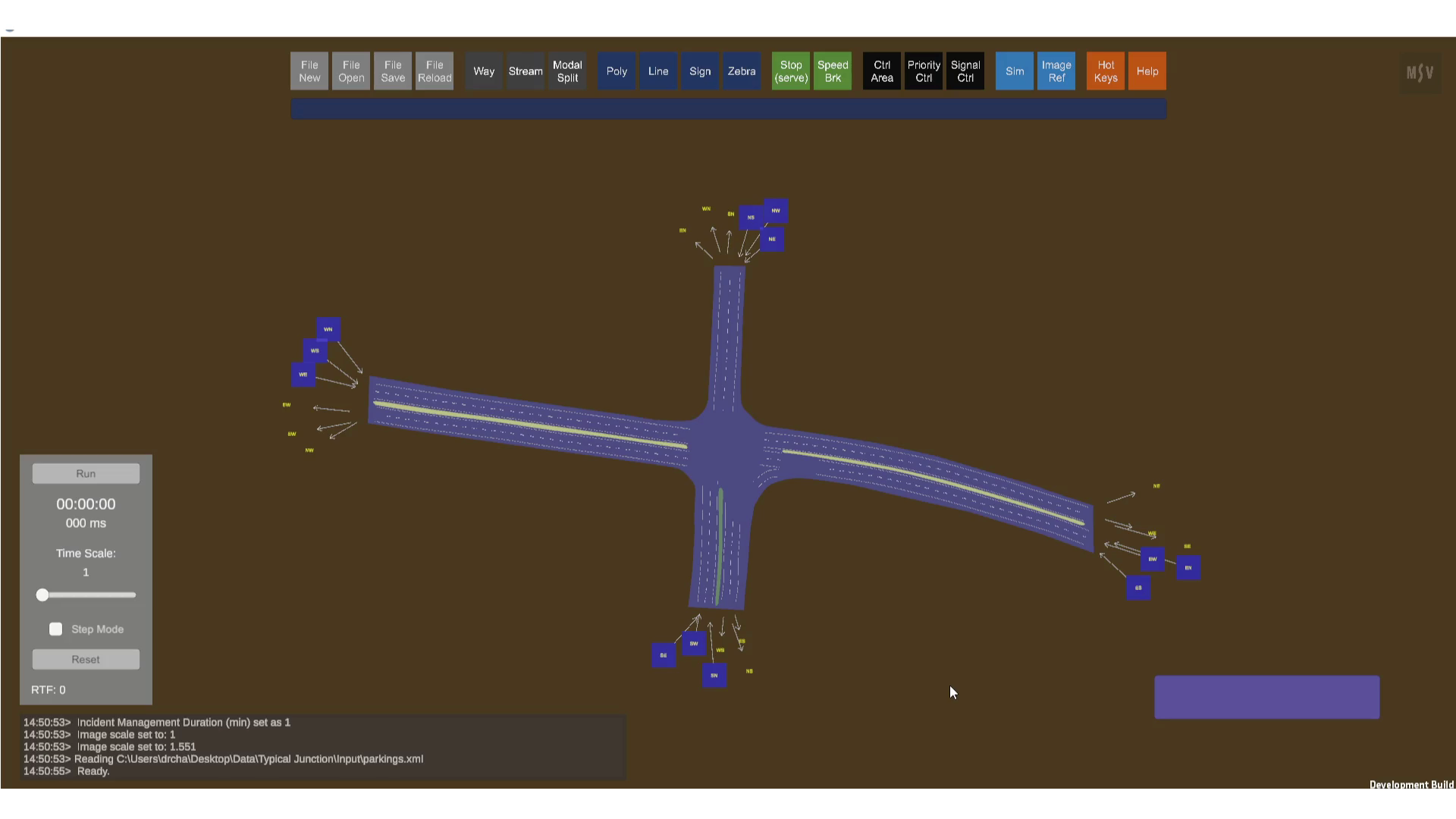Click the Hot Keys button

tap(1105, 71)
